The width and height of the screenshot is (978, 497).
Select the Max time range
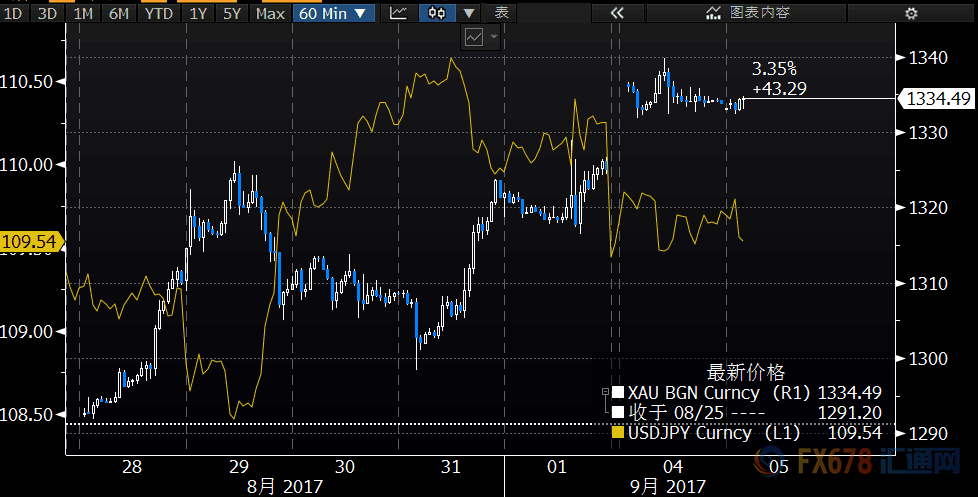tap(269, 13)
